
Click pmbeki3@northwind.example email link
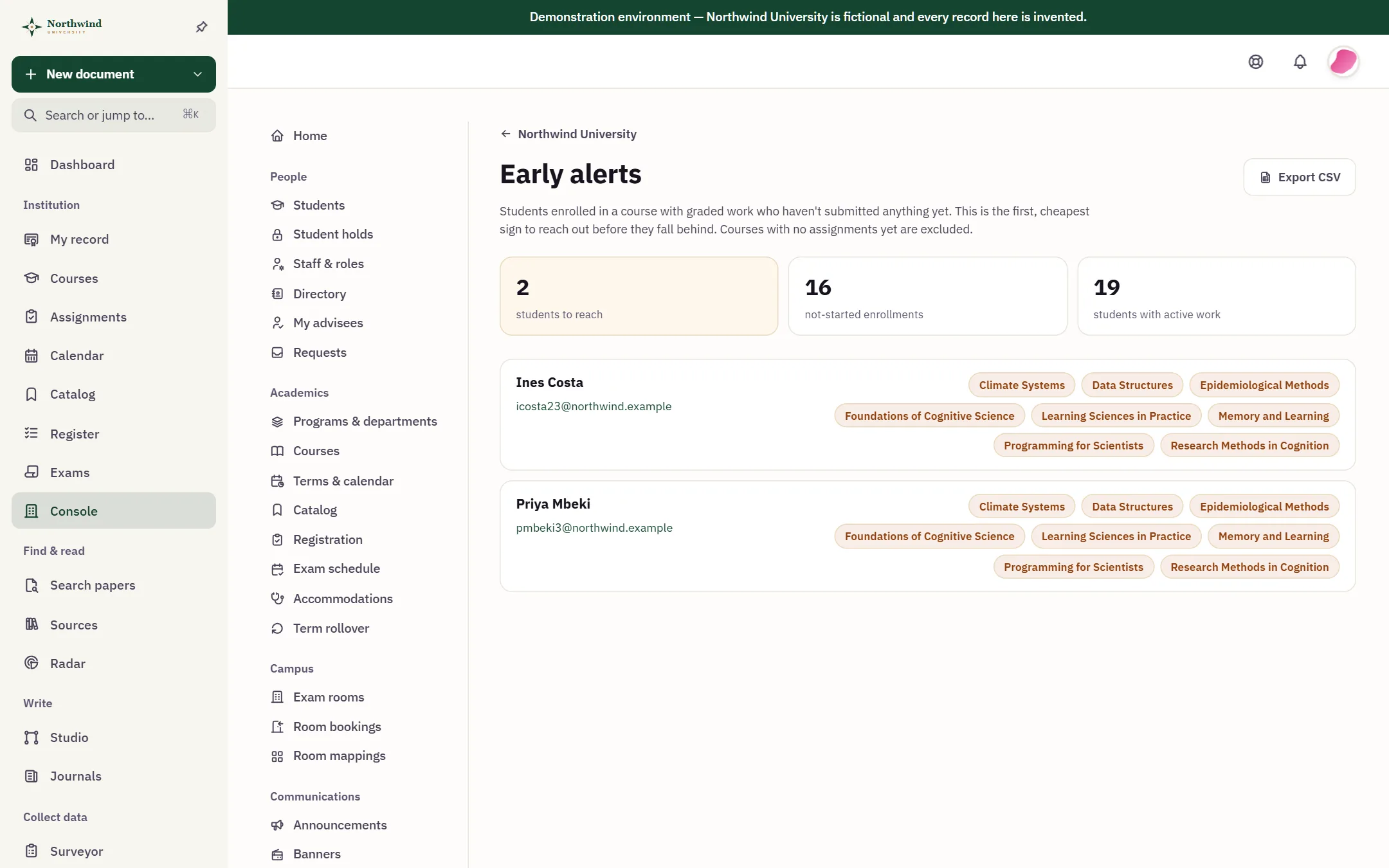pos(594,528)
